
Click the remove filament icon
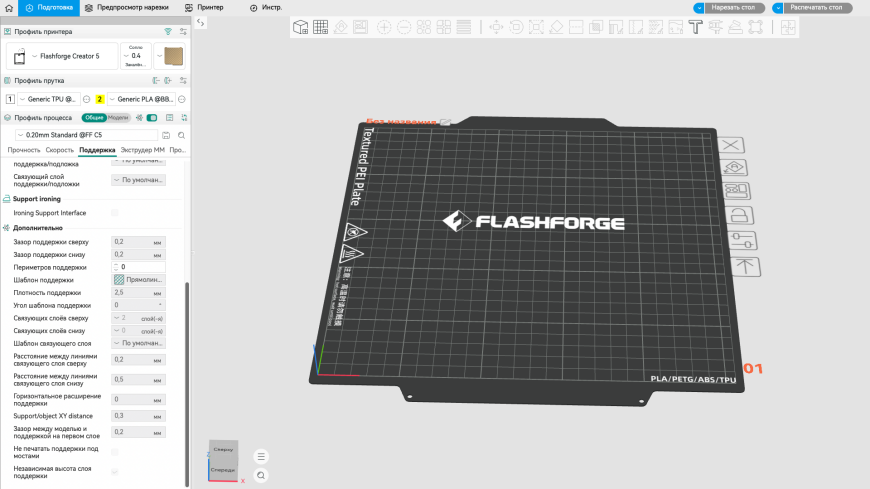coord(156,80)
